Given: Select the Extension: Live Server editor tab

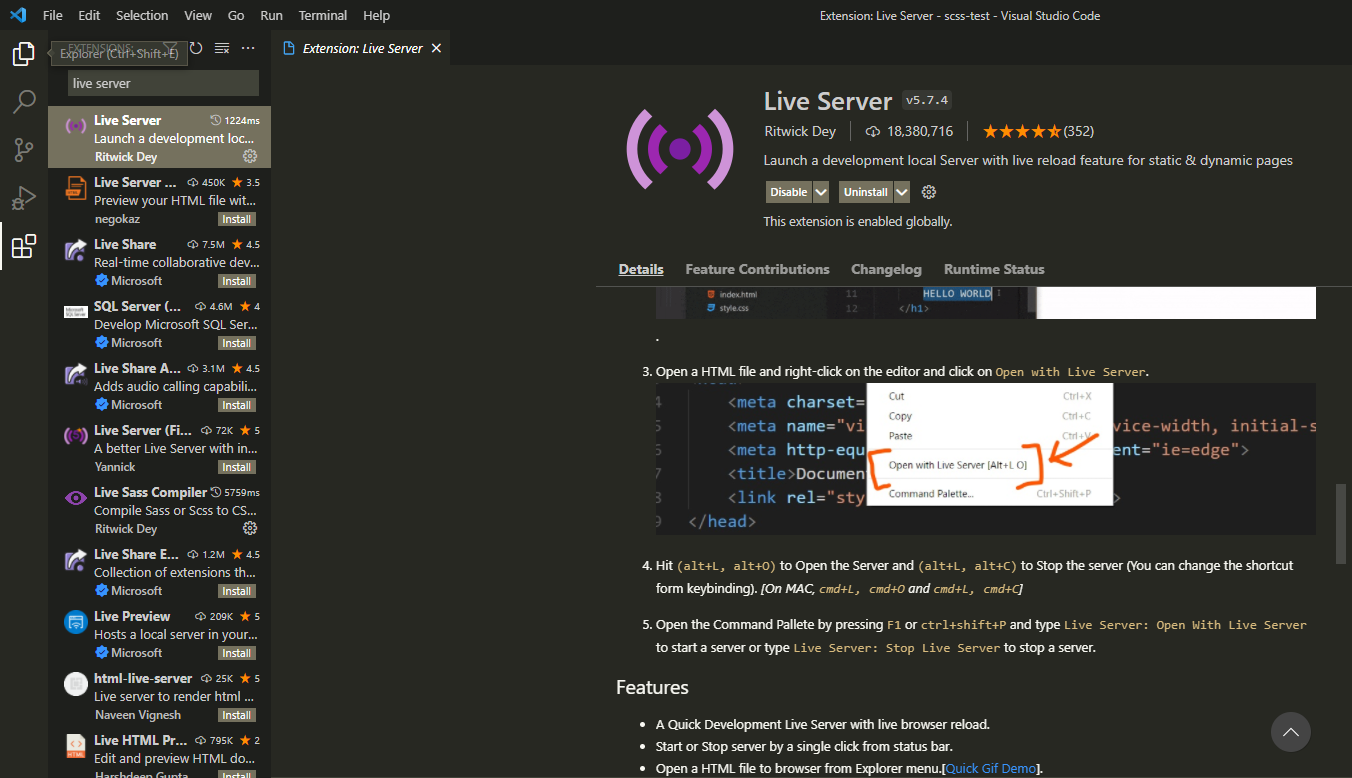Looking at the screenshot, I should (361, 48).
